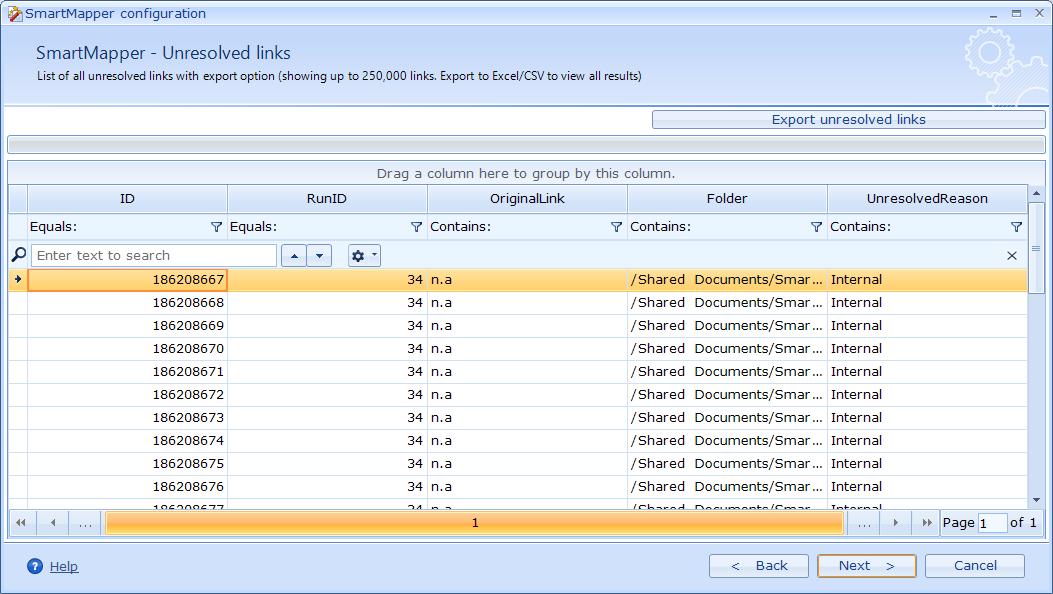Click the row indicator arrow of row 186208667

tap(18, 280)
